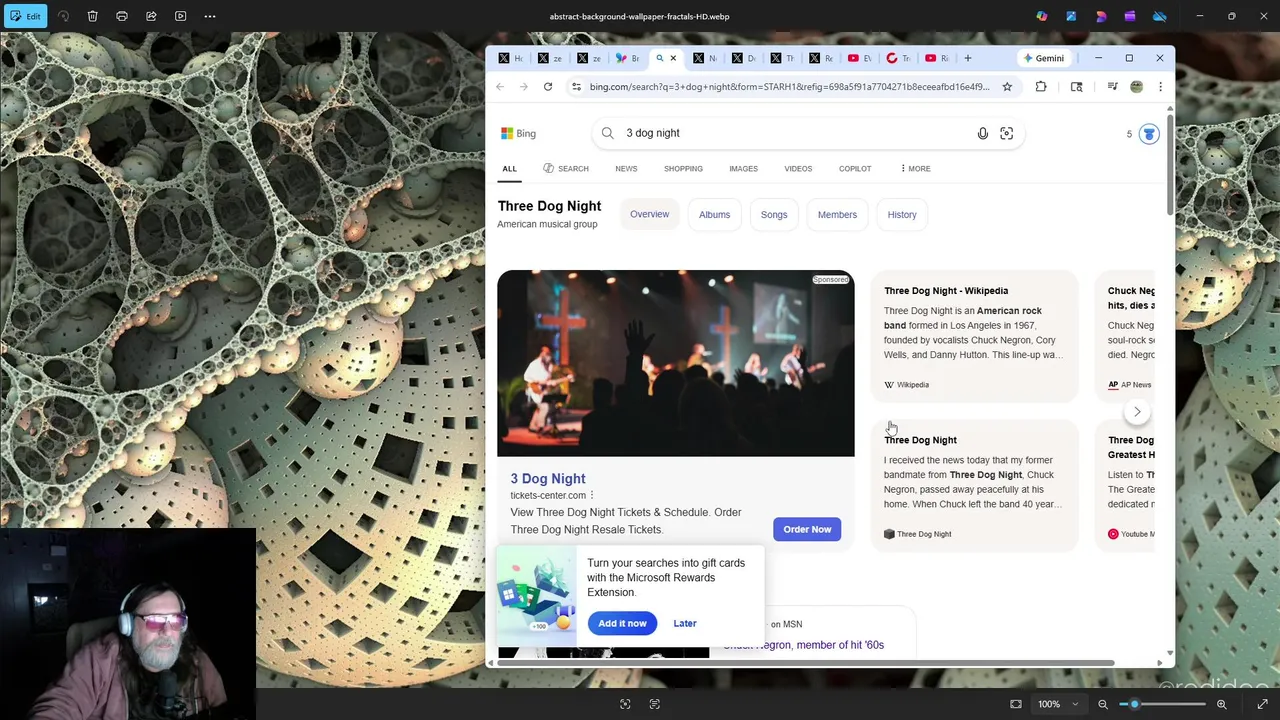This screenshot has height=720, width=1280.
Task: Zoom in with plus magnifier in Photos
Action: point(1221,704)
